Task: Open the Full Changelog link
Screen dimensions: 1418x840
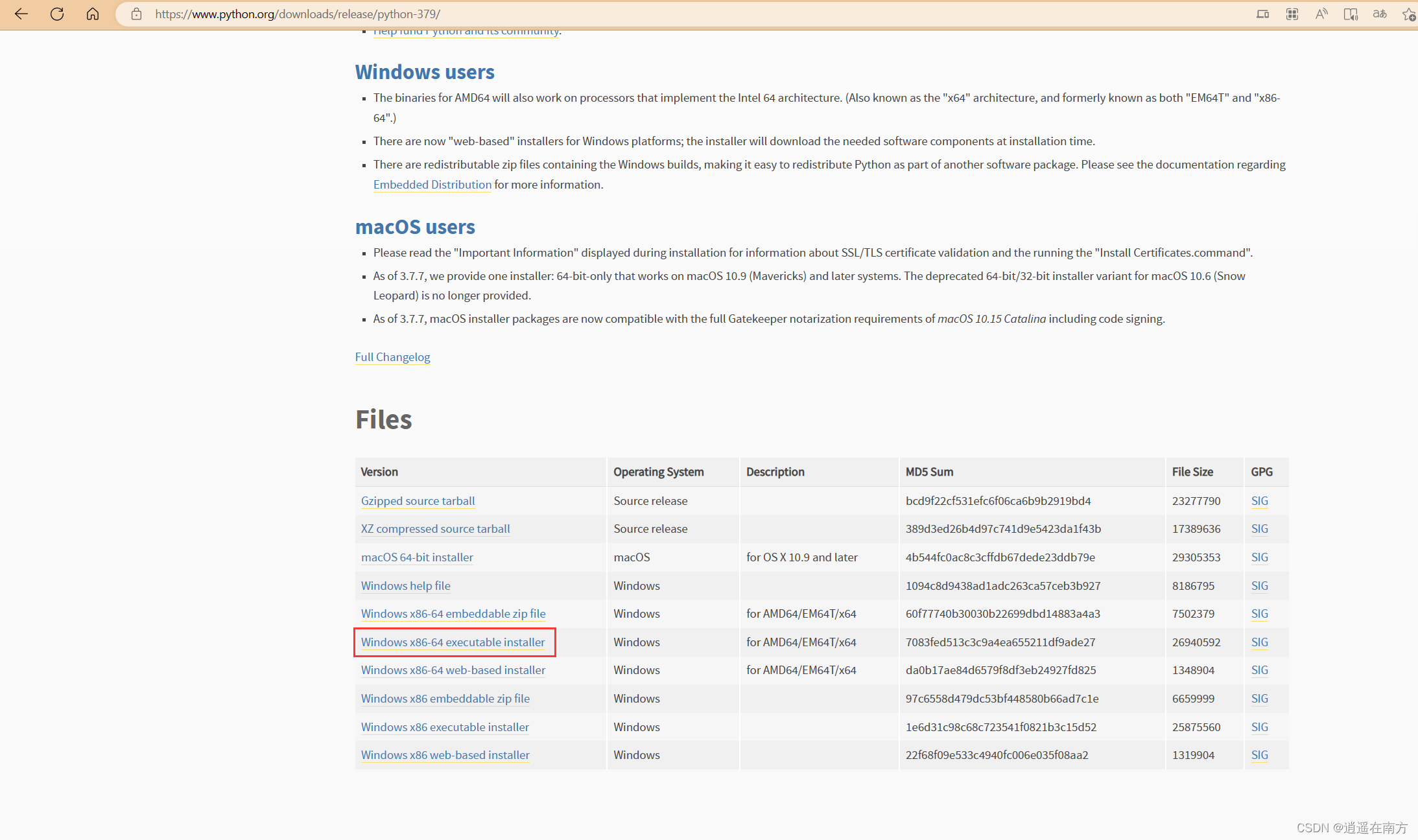Action: click(x=392, y=357)
